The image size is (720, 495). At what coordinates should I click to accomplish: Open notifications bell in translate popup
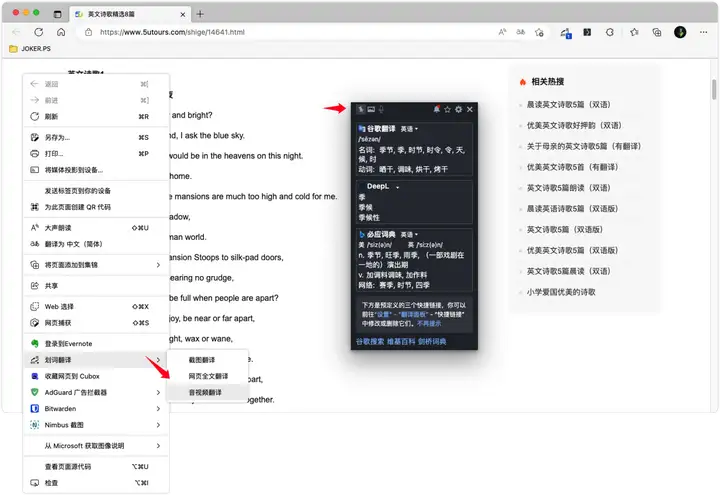click(x=436, y=109)
